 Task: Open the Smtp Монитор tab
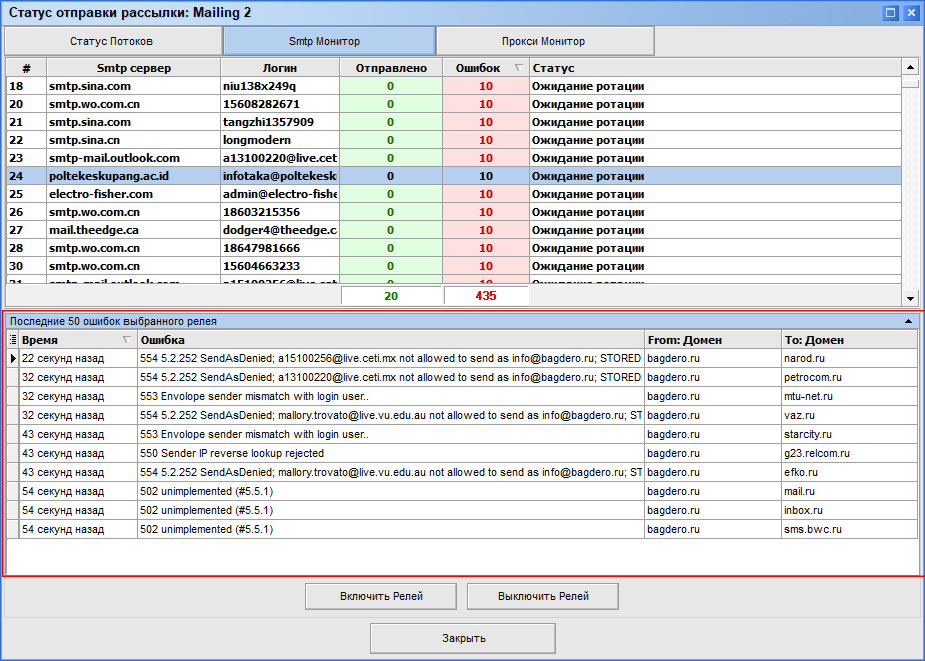click(329, 41)
